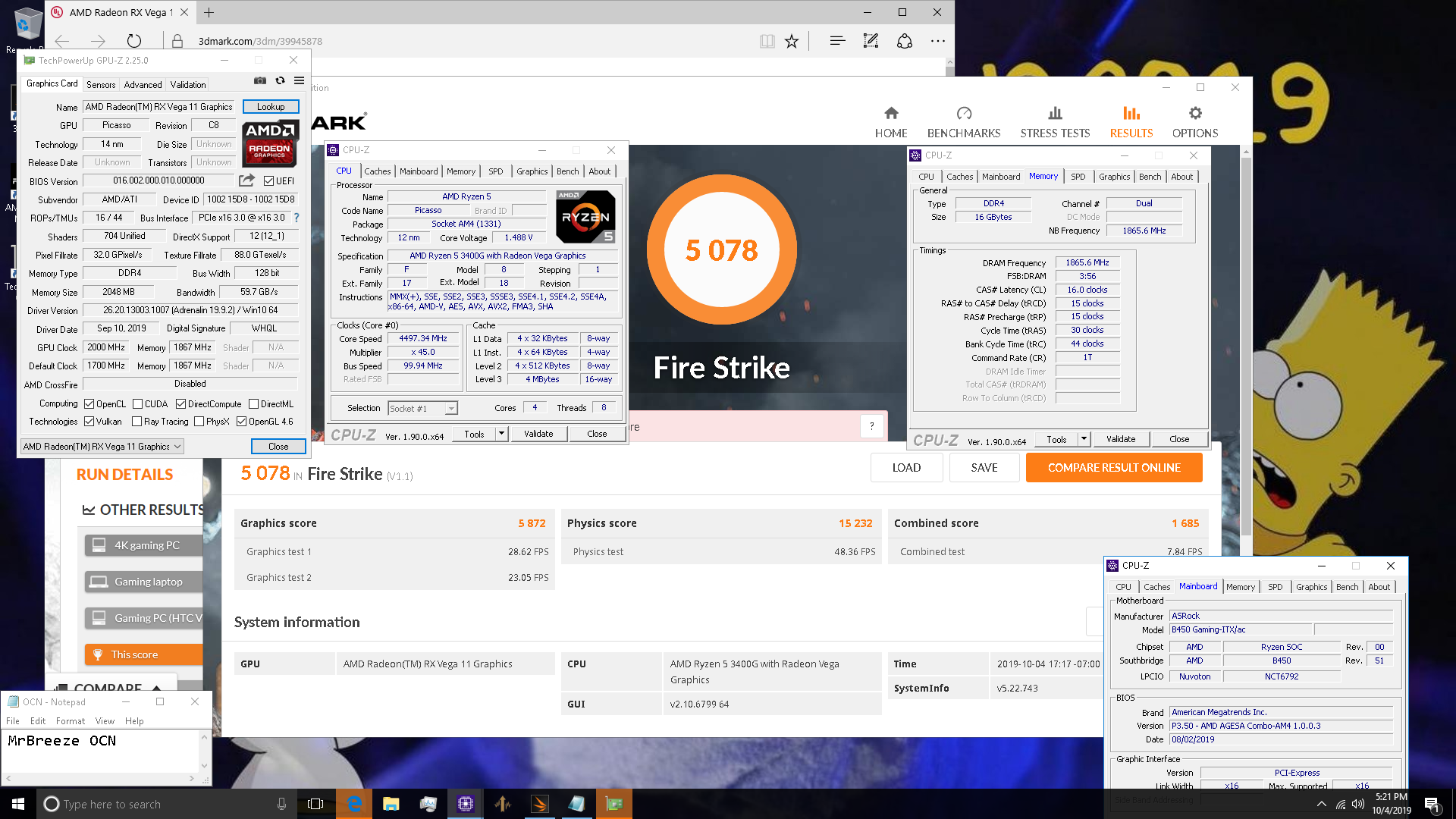Open the notification center icon

point(1432,804)
